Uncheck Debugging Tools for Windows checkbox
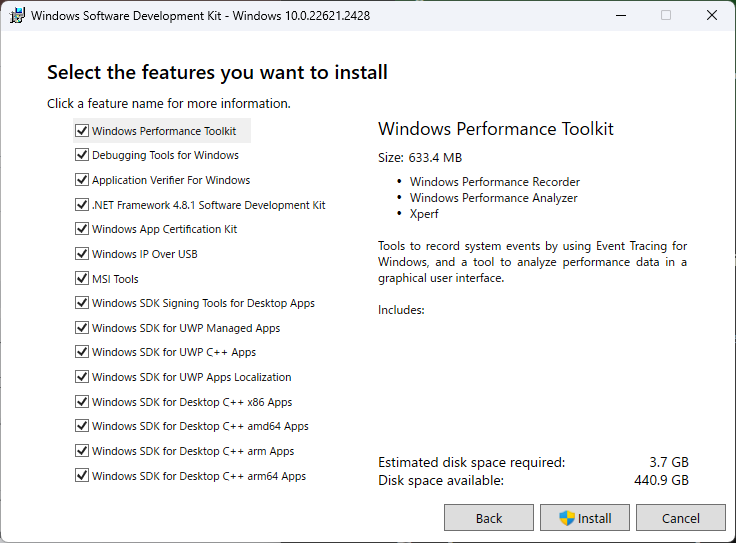Viewport: 736px width, 543px height. point(82,154)
